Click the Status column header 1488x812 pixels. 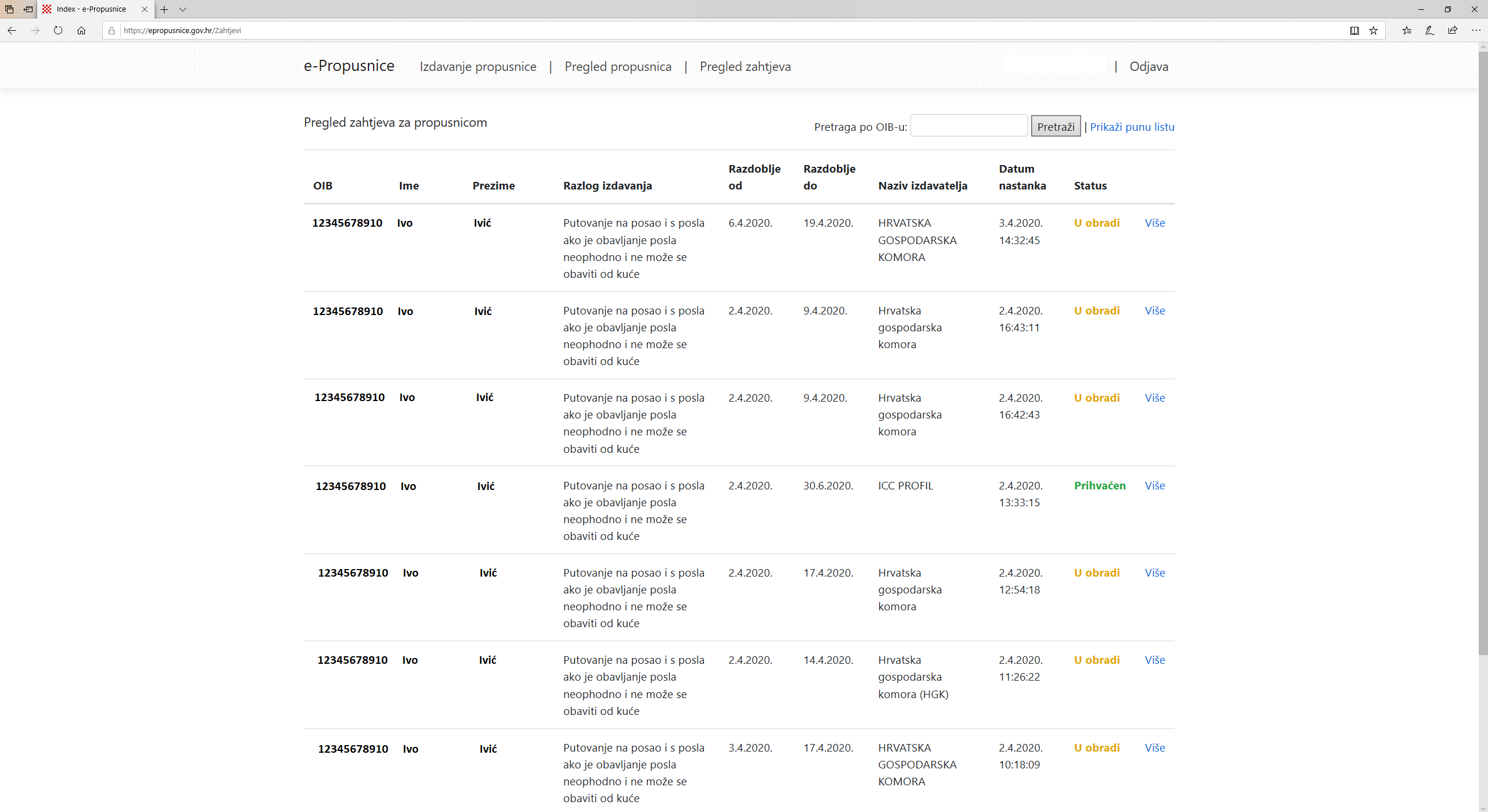[x=1090, y=186]
